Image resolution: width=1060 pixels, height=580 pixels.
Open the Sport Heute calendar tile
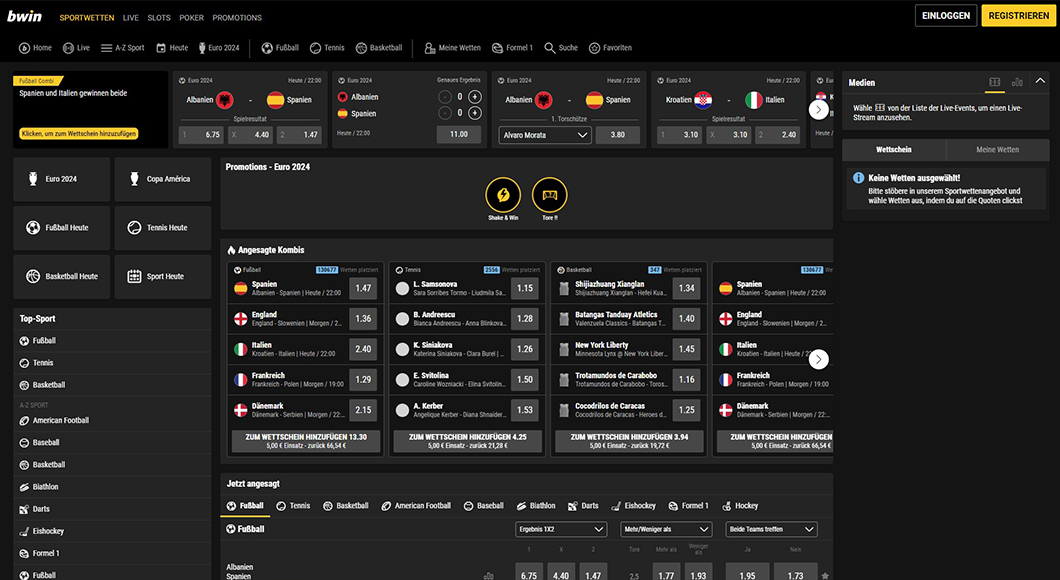click(x=163, y=276)
